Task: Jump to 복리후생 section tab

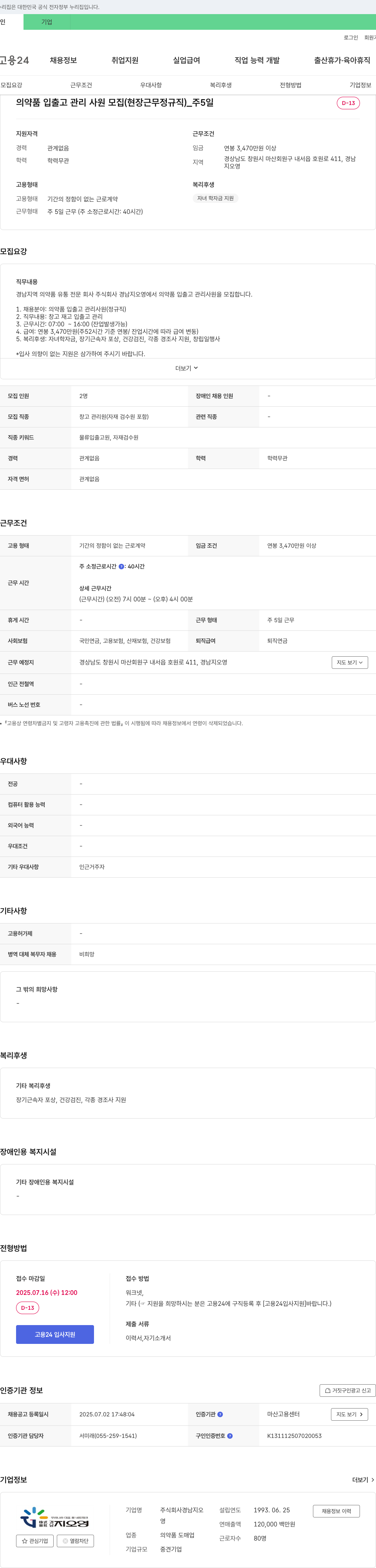Action: 221,85
